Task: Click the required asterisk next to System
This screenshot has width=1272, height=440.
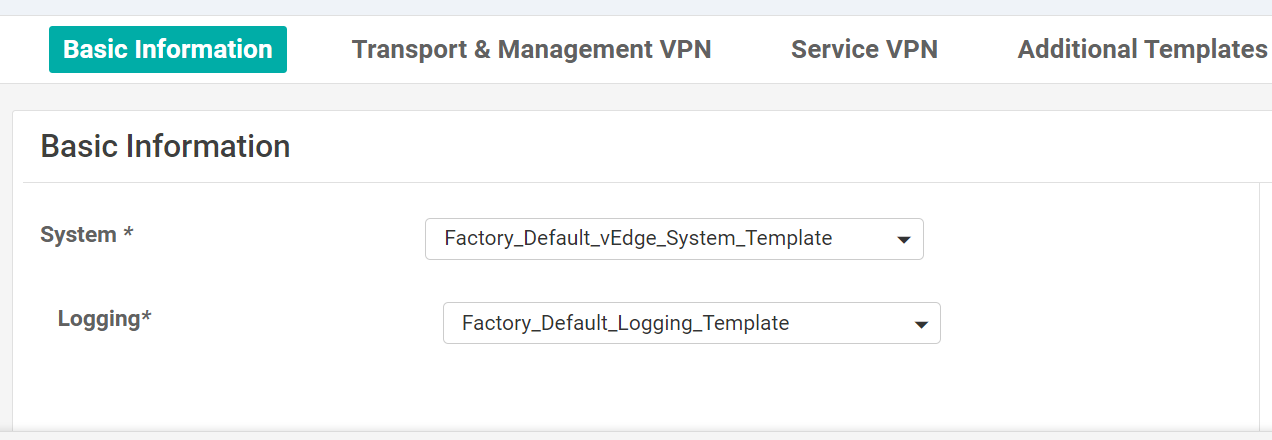Action: click(128, 235)
